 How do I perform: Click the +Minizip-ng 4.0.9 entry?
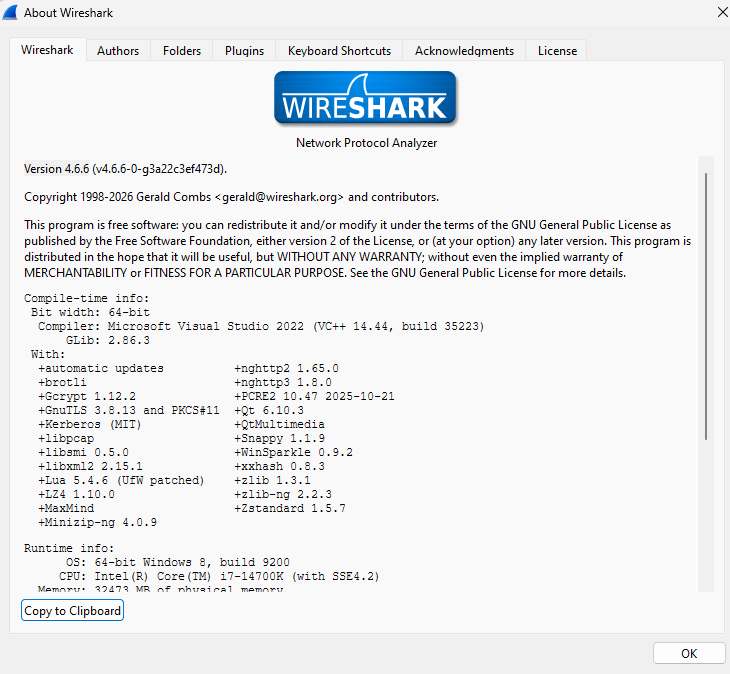coord(97,522)
